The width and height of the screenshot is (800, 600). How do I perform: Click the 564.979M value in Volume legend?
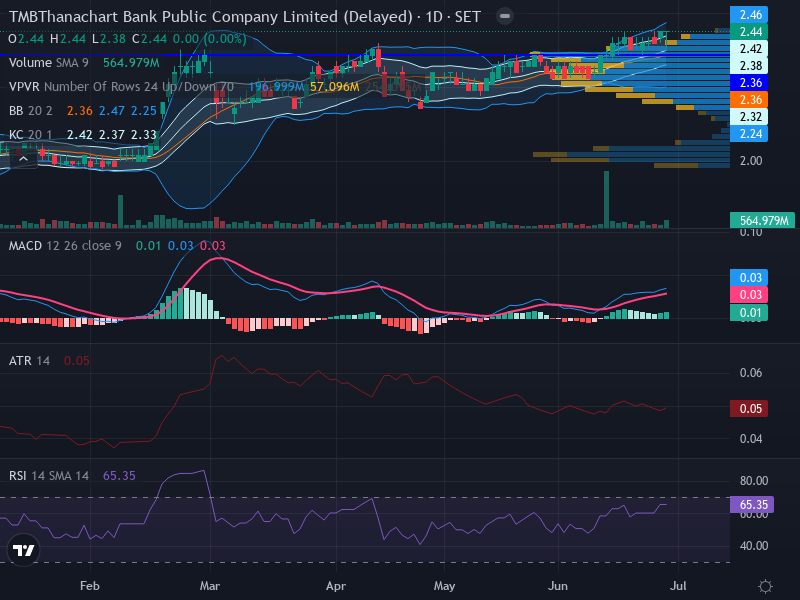(131, 63)
